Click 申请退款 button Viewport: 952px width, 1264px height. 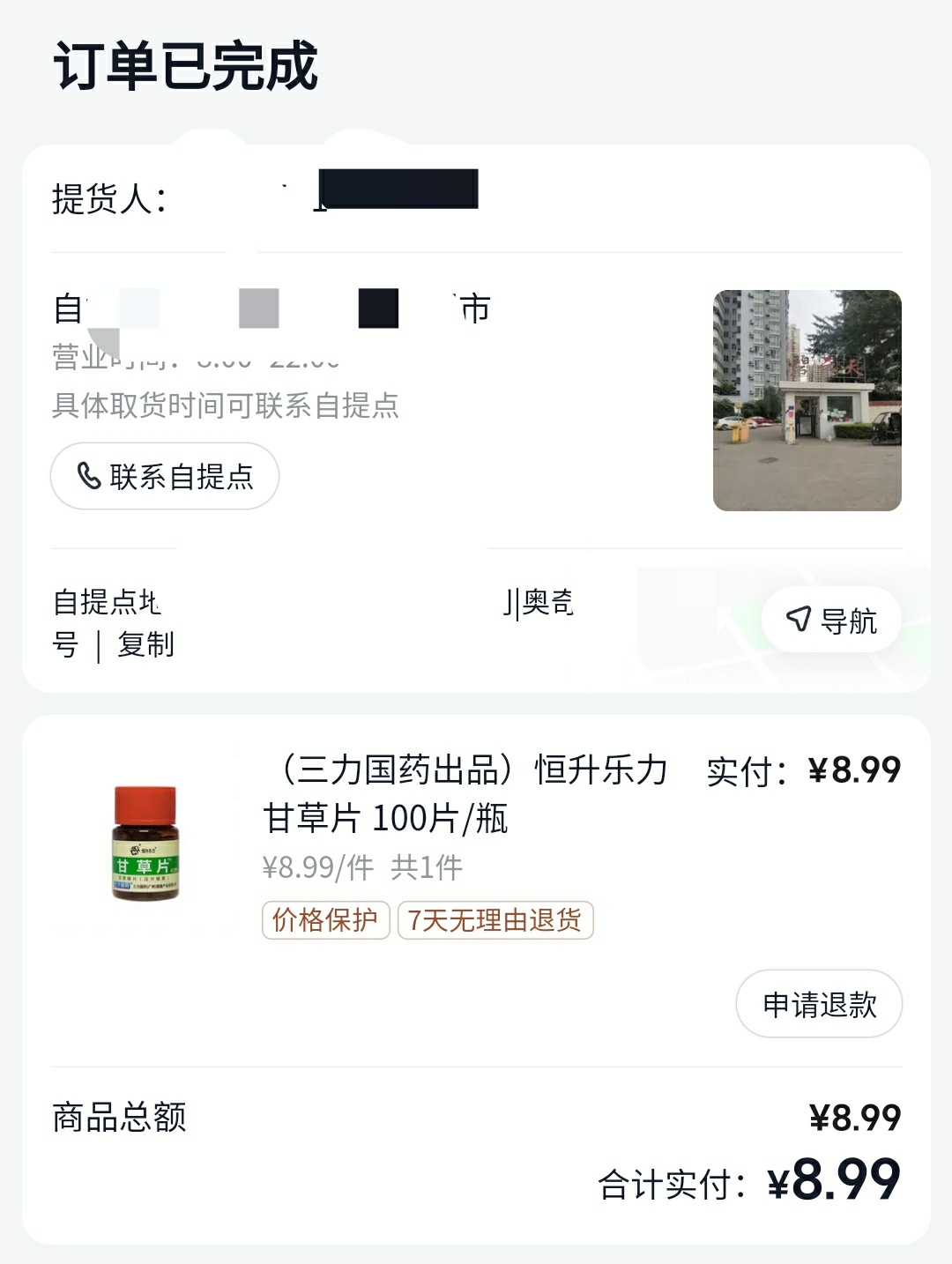pyautogui.click(x=819, y=1004)
